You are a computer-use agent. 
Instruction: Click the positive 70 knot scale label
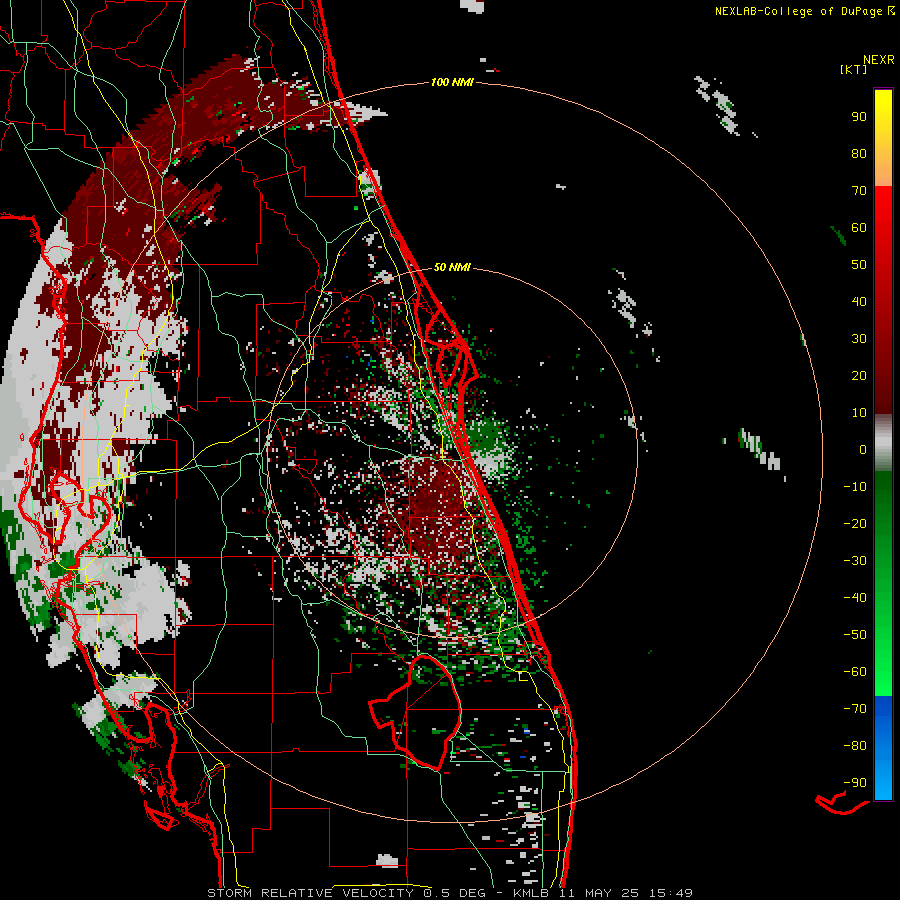(859, 191)
